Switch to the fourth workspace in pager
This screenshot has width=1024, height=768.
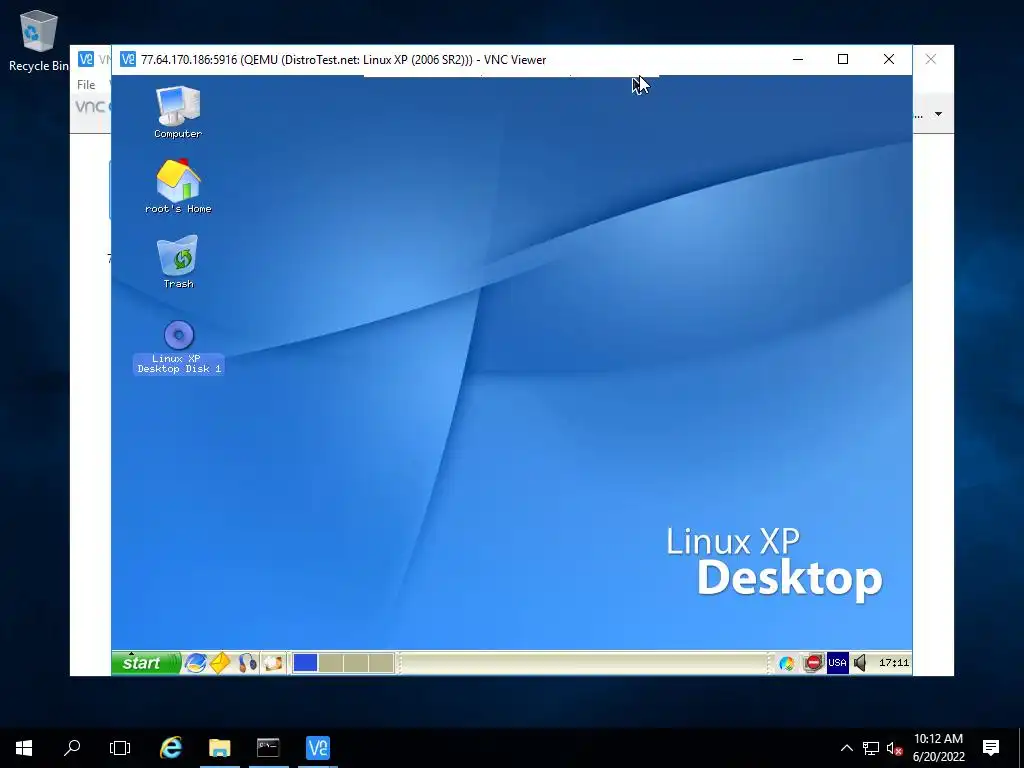pos(381,663)
